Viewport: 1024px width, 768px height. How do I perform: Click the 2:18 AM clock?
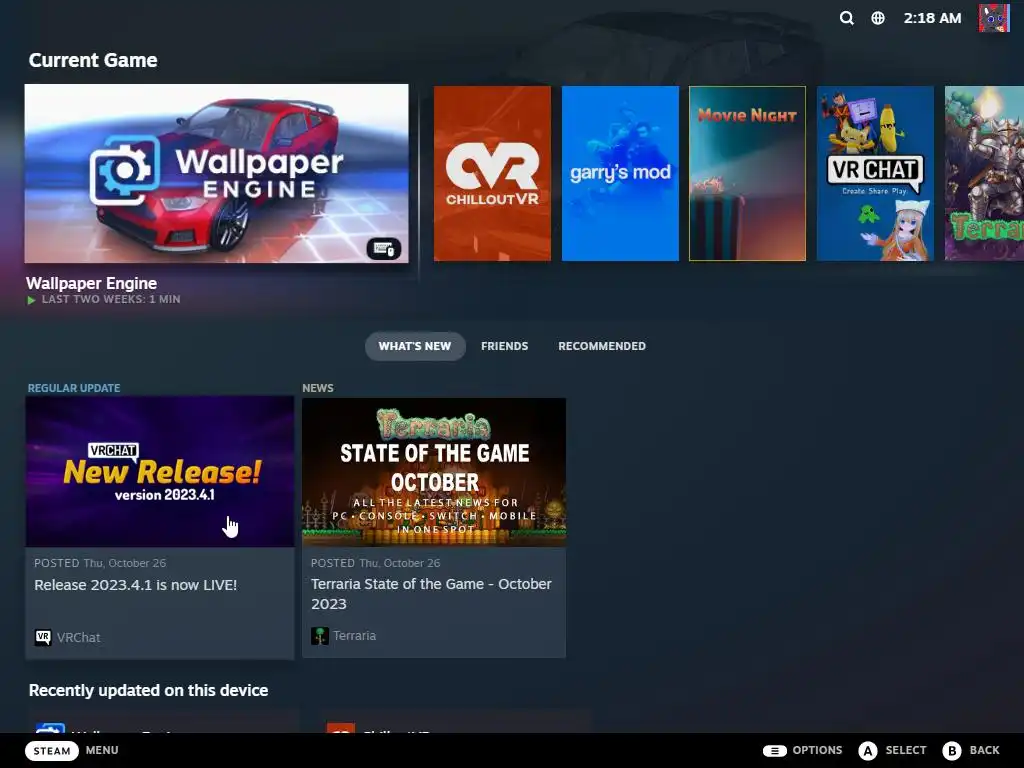[x=932, y=18]
